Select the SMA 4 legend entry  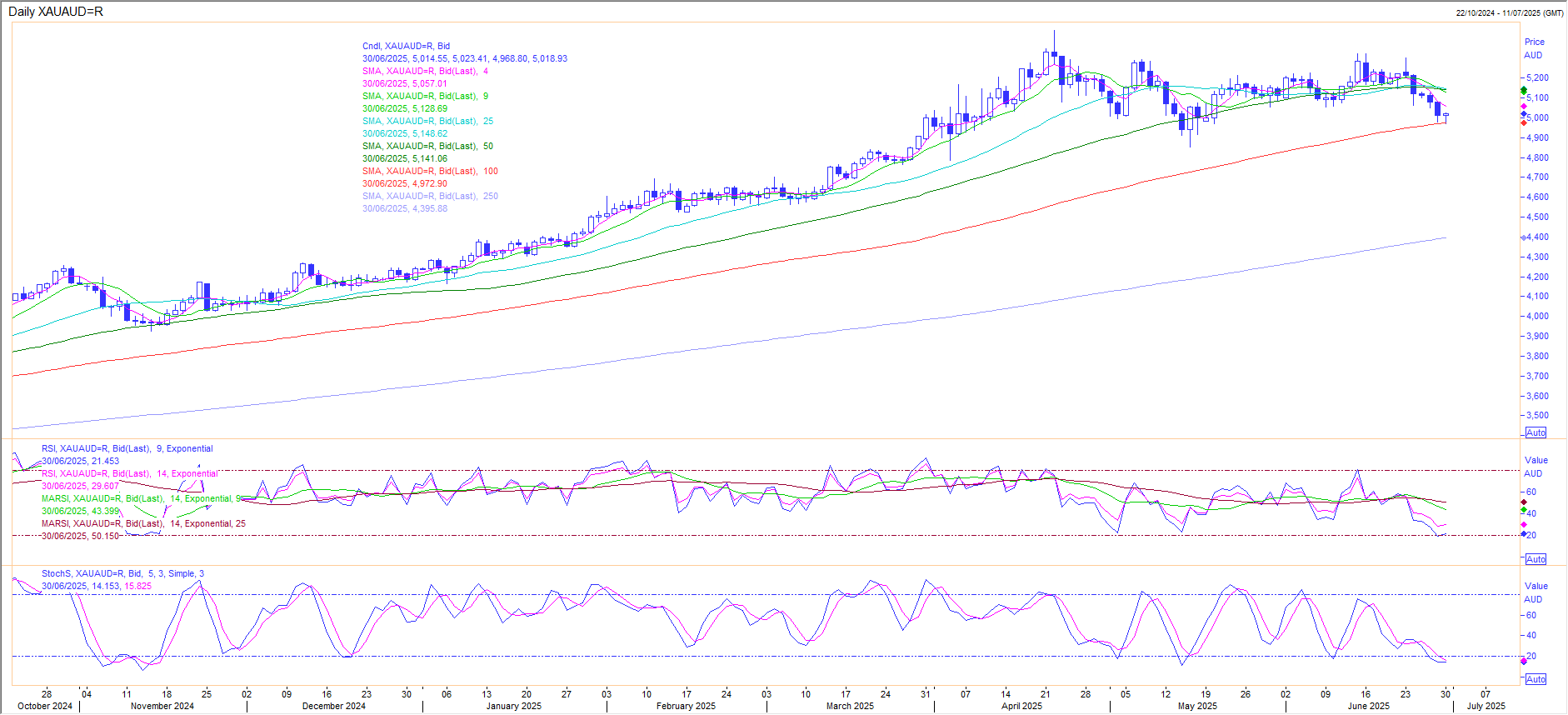pyautogui.click(x=425, y=71)
